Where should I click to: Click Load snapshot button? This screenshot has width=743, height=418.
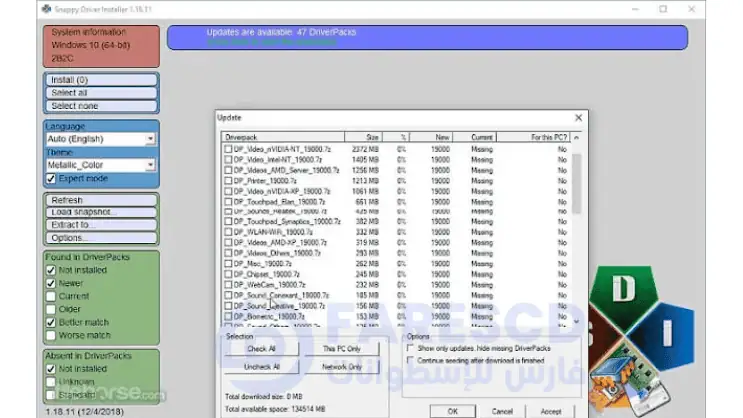click(101, 212)
